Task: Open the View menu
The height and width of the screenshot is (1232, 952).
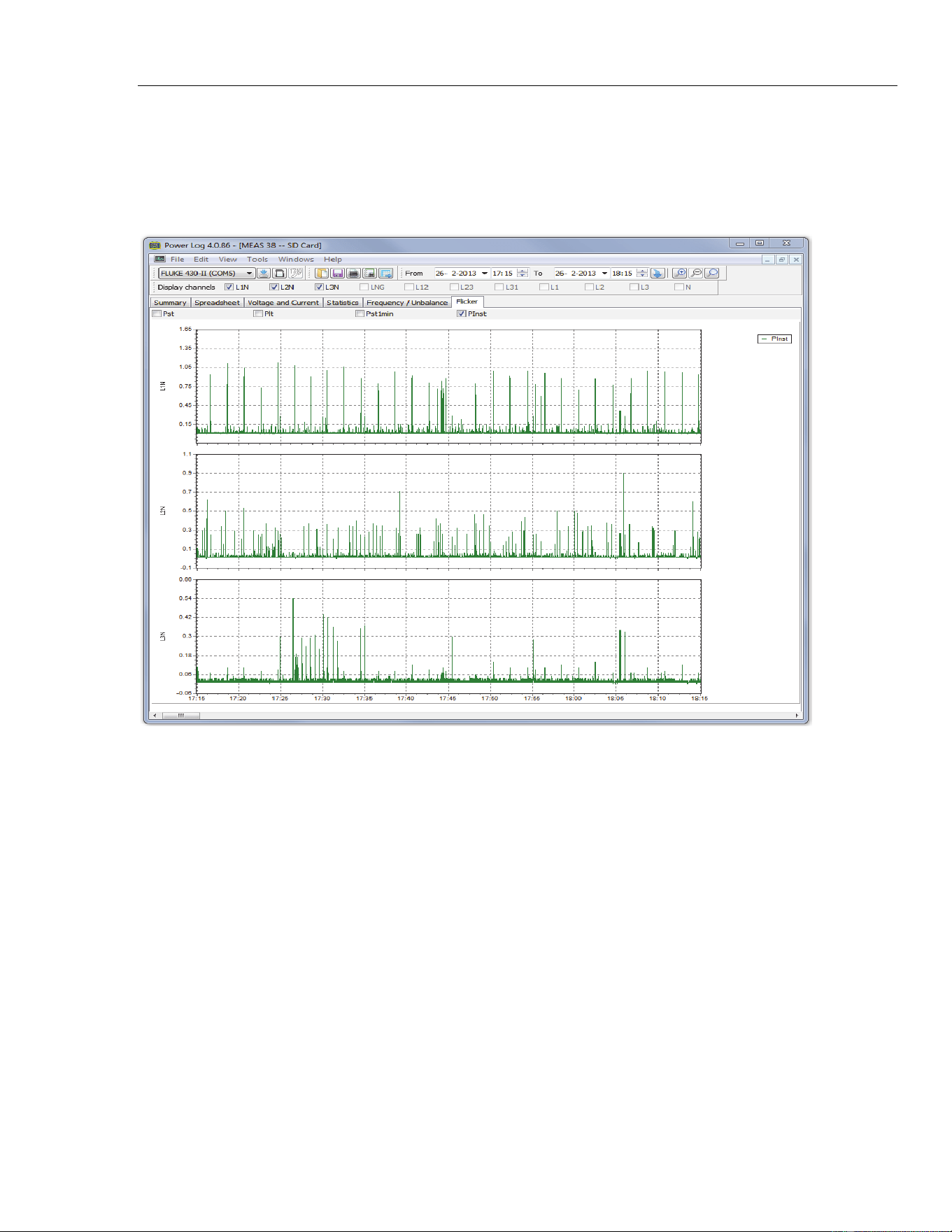Action: [228, 259]
